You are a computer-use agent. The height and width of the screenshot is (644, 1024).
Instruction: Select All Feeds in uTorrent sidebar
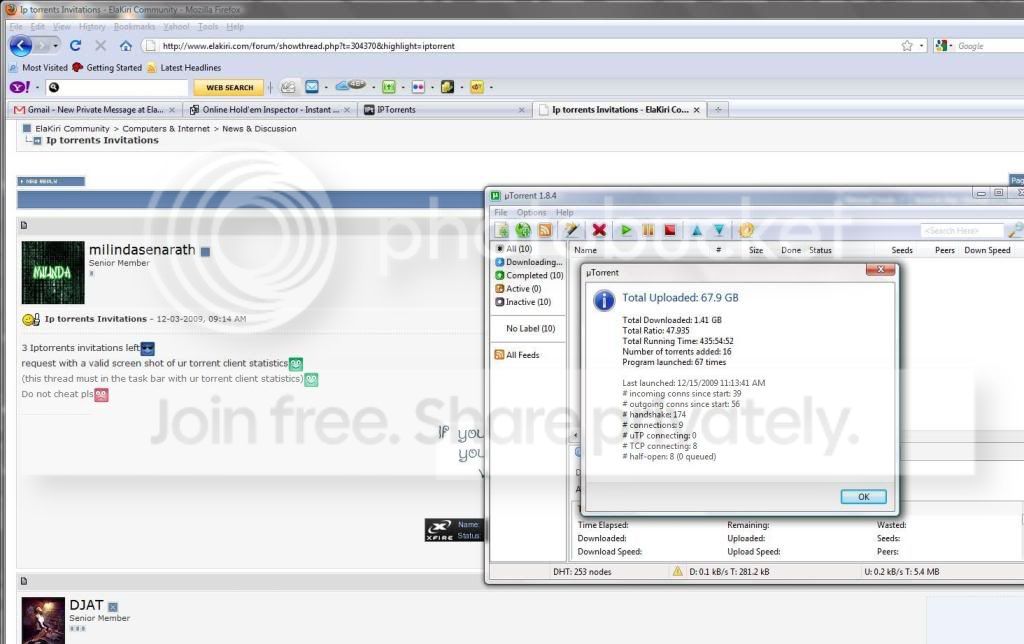tap(517, 355)
